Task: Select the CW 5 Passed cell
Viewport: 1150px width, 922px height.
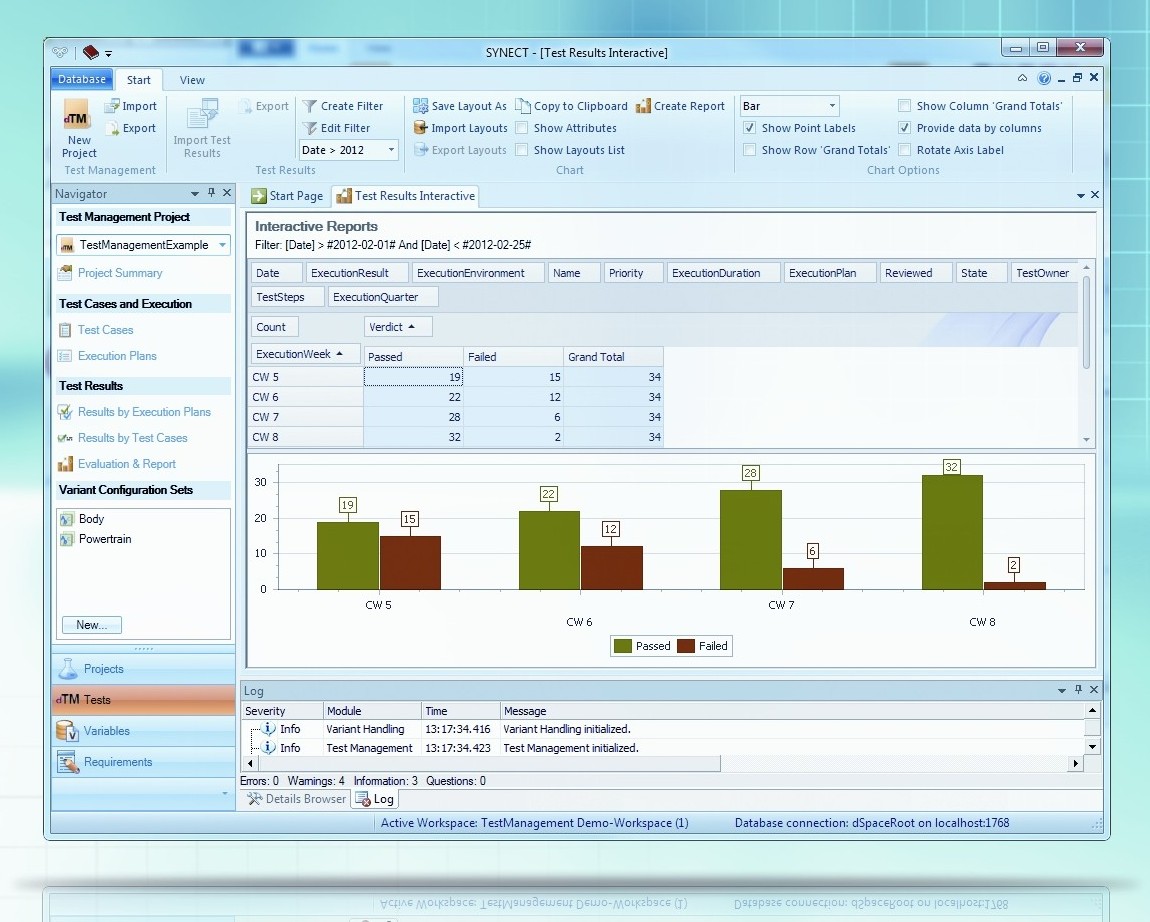Action: [x=412, y=377]
